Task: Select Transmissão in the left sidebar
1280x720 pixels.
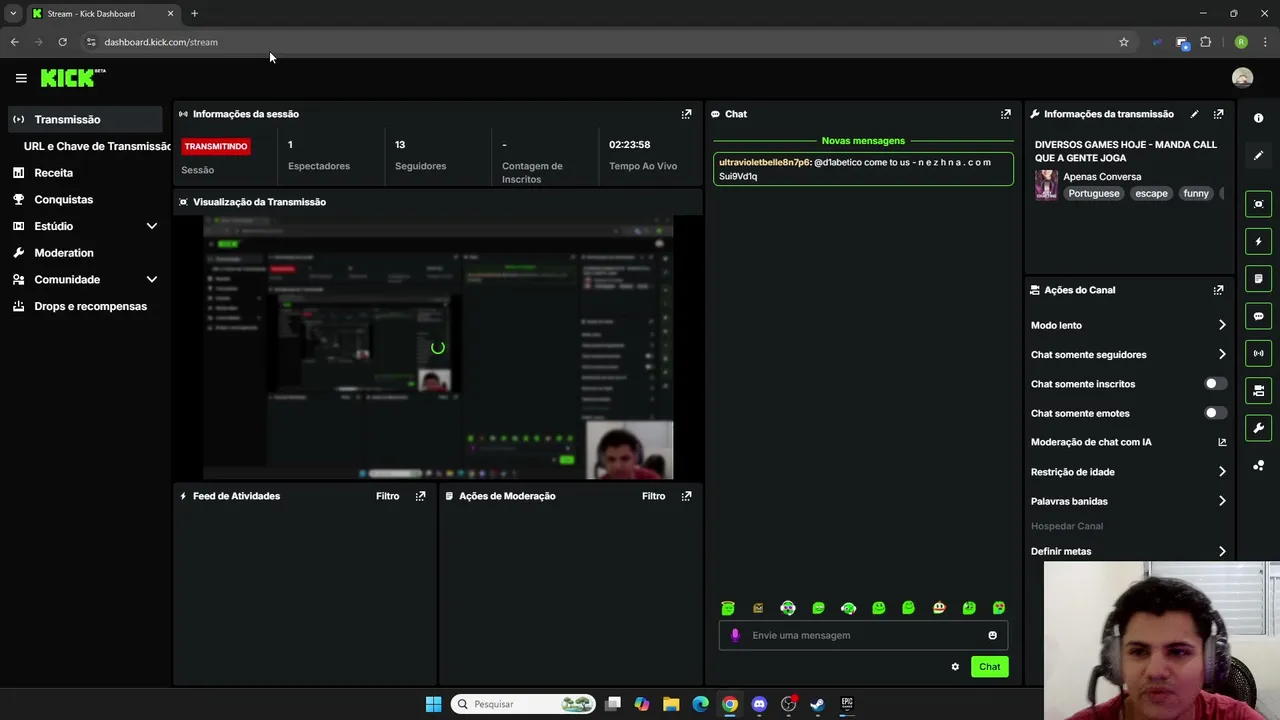Action: (x=85, y=119)
